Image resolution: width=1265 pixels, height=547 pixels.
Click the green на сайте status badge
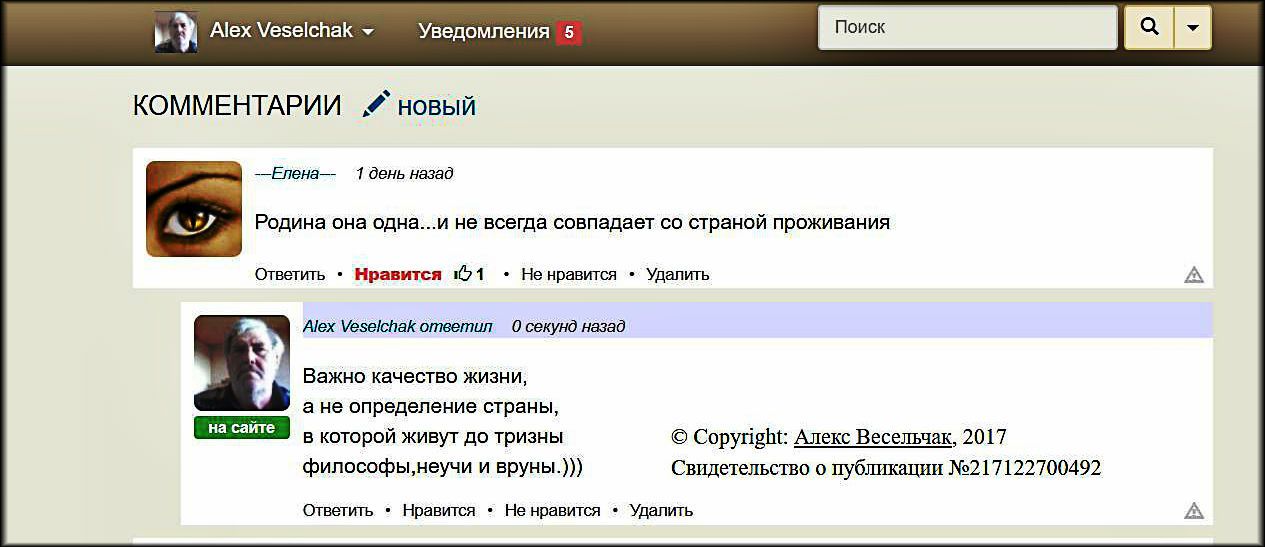pos(242,428)
